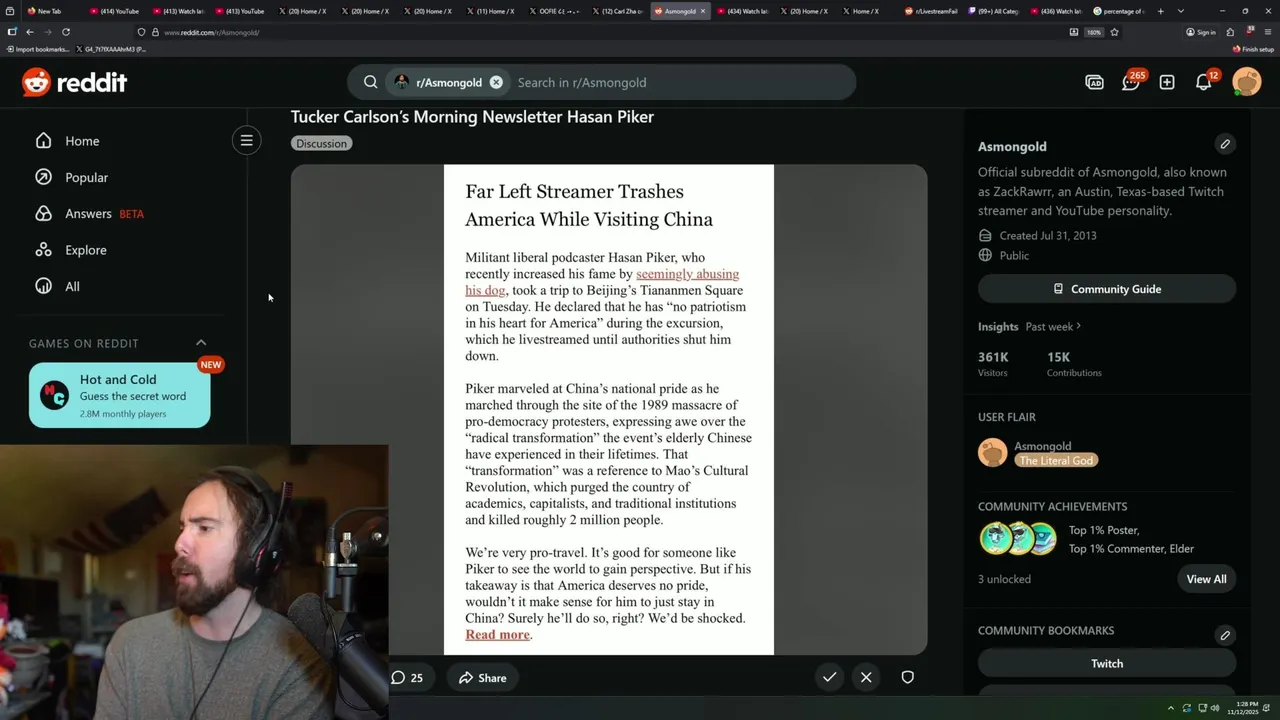Image resolution: width=1280 pixels, height=720 pixels.
Task: Bookmark the page with the star icon
Action: click(x=1114, y=32)
